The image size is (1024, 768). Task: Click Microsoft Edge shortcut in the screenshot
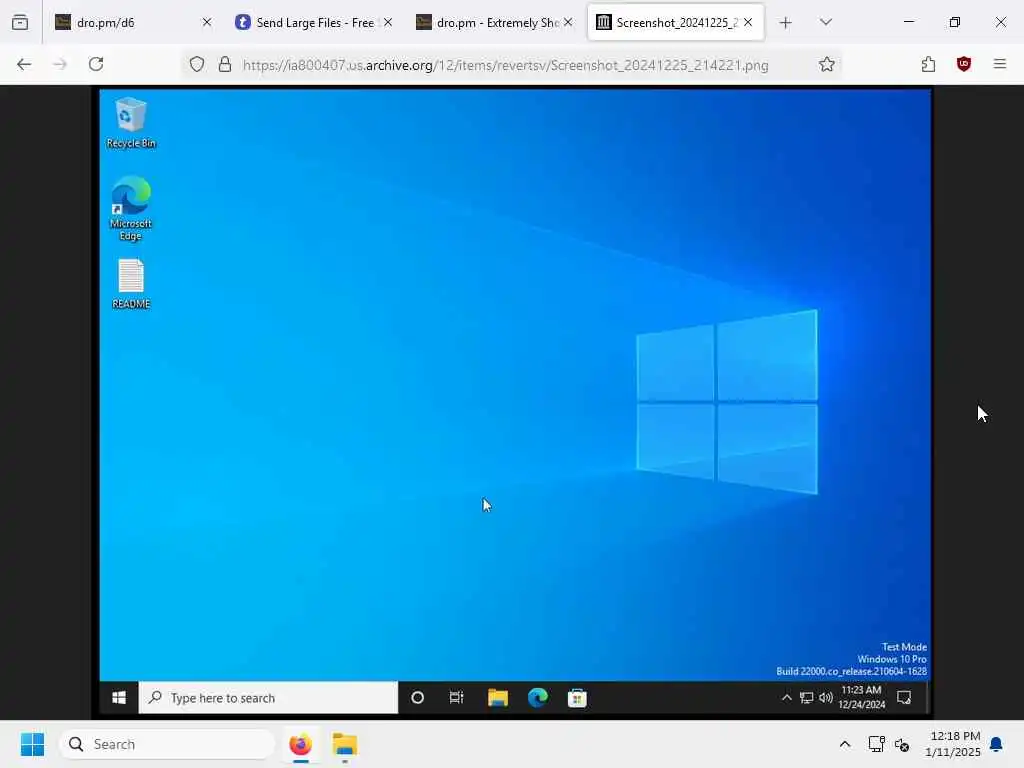pos(131,208)
